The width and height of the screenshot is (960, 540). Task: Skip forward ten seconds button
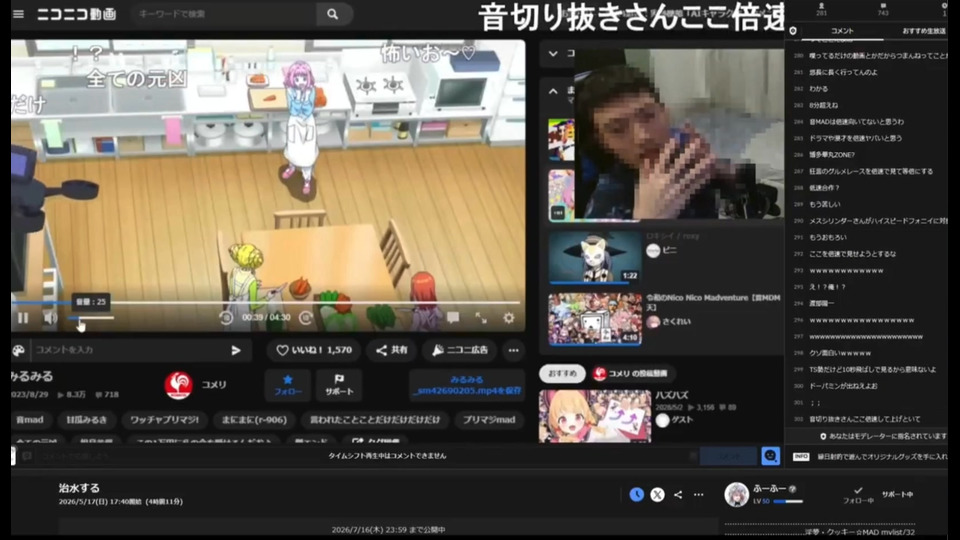(x=306, y=318)
